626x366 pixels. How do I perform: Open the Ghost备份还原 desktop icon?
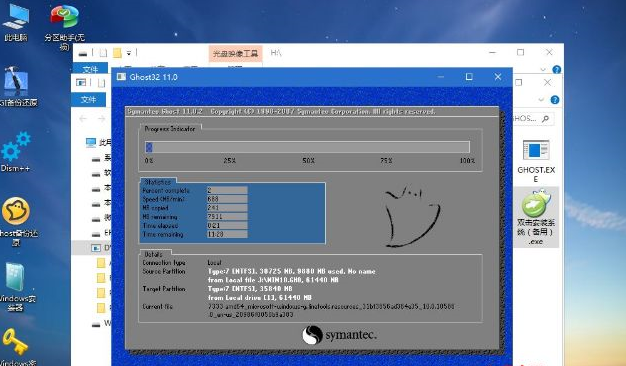click(x=17, y=221)
